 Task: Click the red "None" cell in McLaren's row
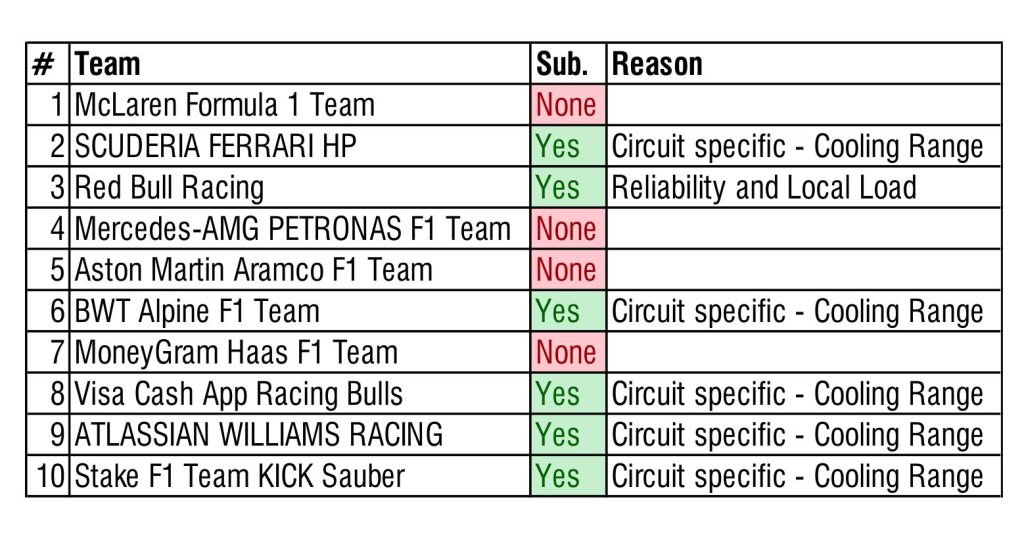click(x=566, y=105)
